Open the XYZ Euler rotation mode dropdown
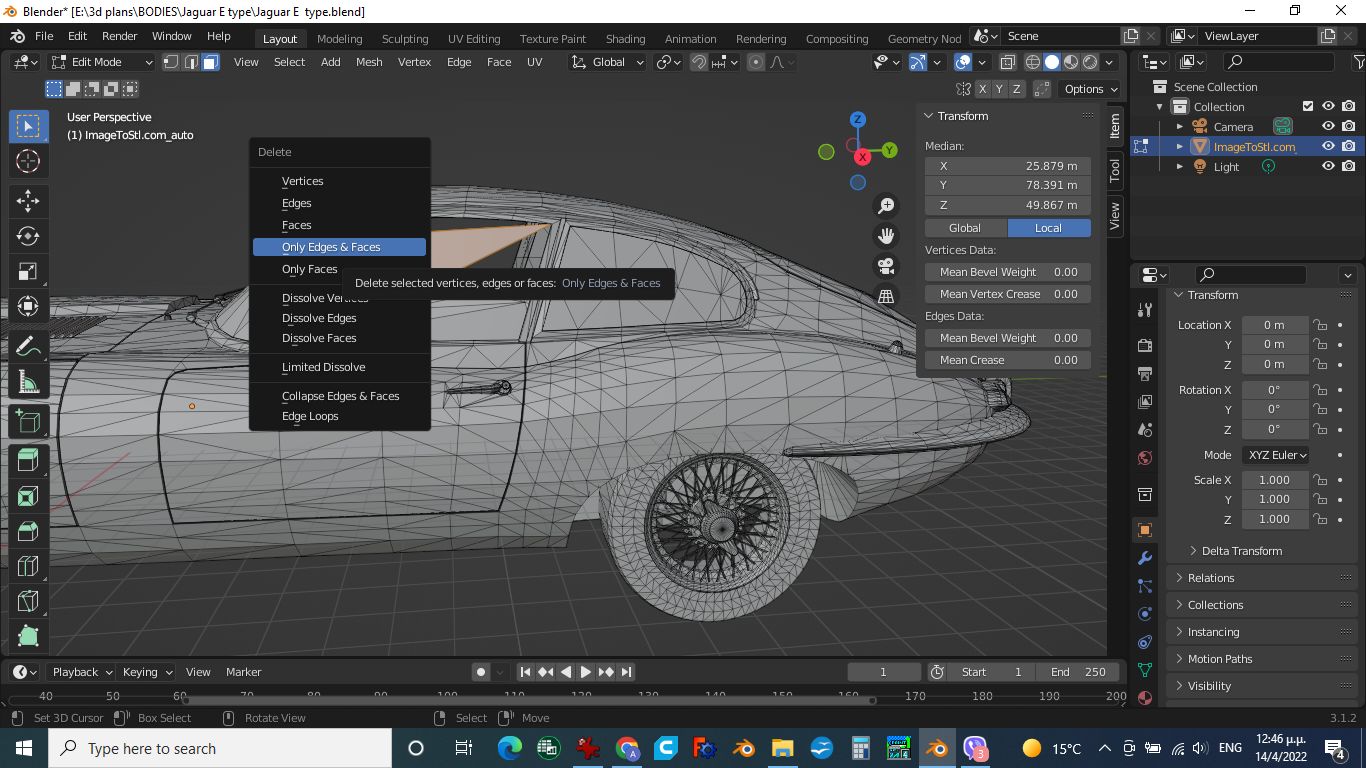Viewport: 1366px width, 768px height. point(1277,455)
